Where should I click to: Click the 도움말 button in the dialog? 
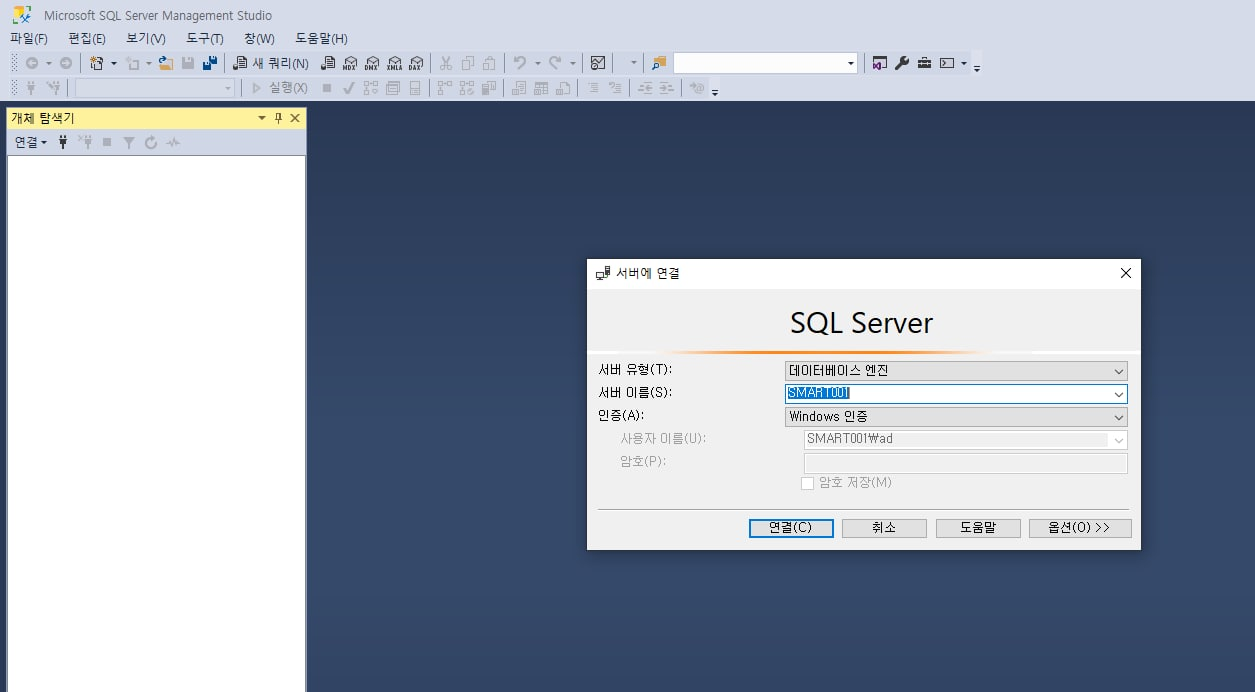tap(978, 528)
